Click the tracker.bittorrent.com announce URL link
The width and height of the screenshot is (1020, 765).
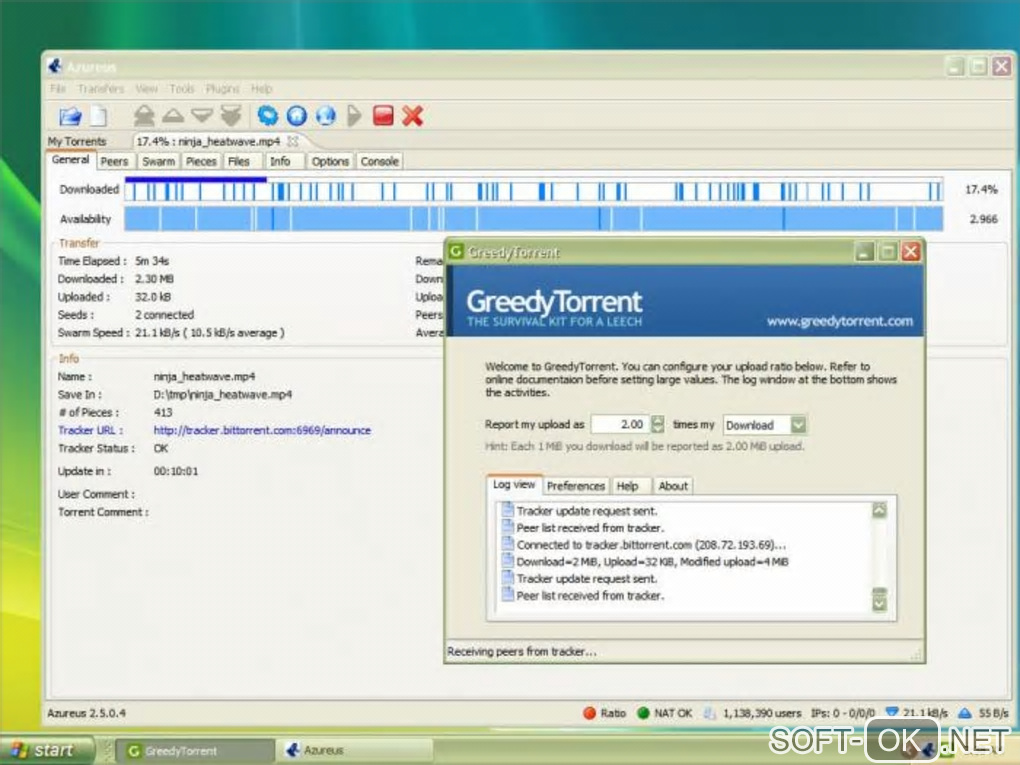pos(262,430)
